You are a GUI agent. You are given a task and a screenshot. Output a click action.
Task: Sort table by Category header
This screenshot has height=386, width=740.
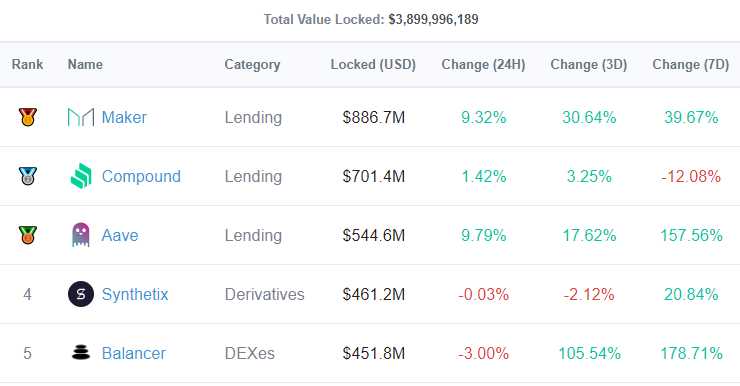(252, 65)
